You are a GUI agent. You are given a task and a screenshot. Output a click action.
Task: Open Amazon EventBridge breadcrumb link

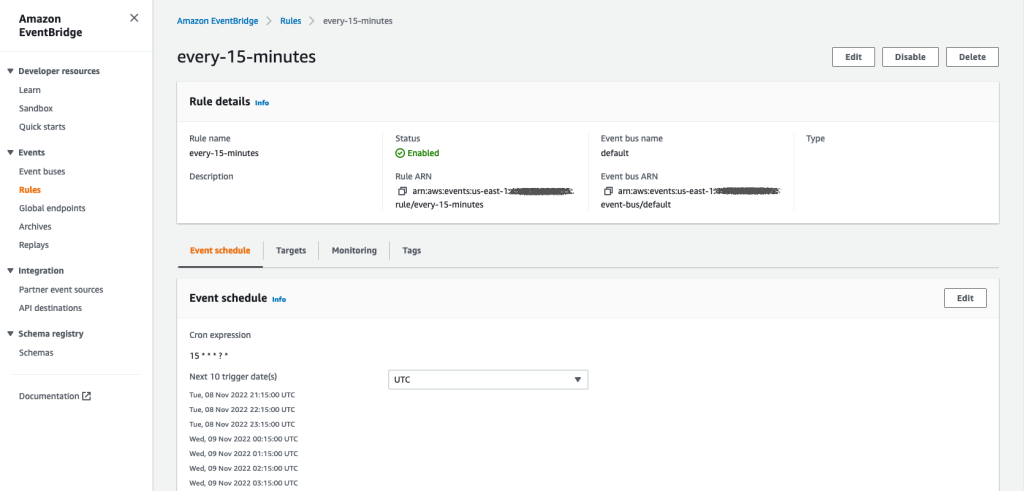coord(217,21)
